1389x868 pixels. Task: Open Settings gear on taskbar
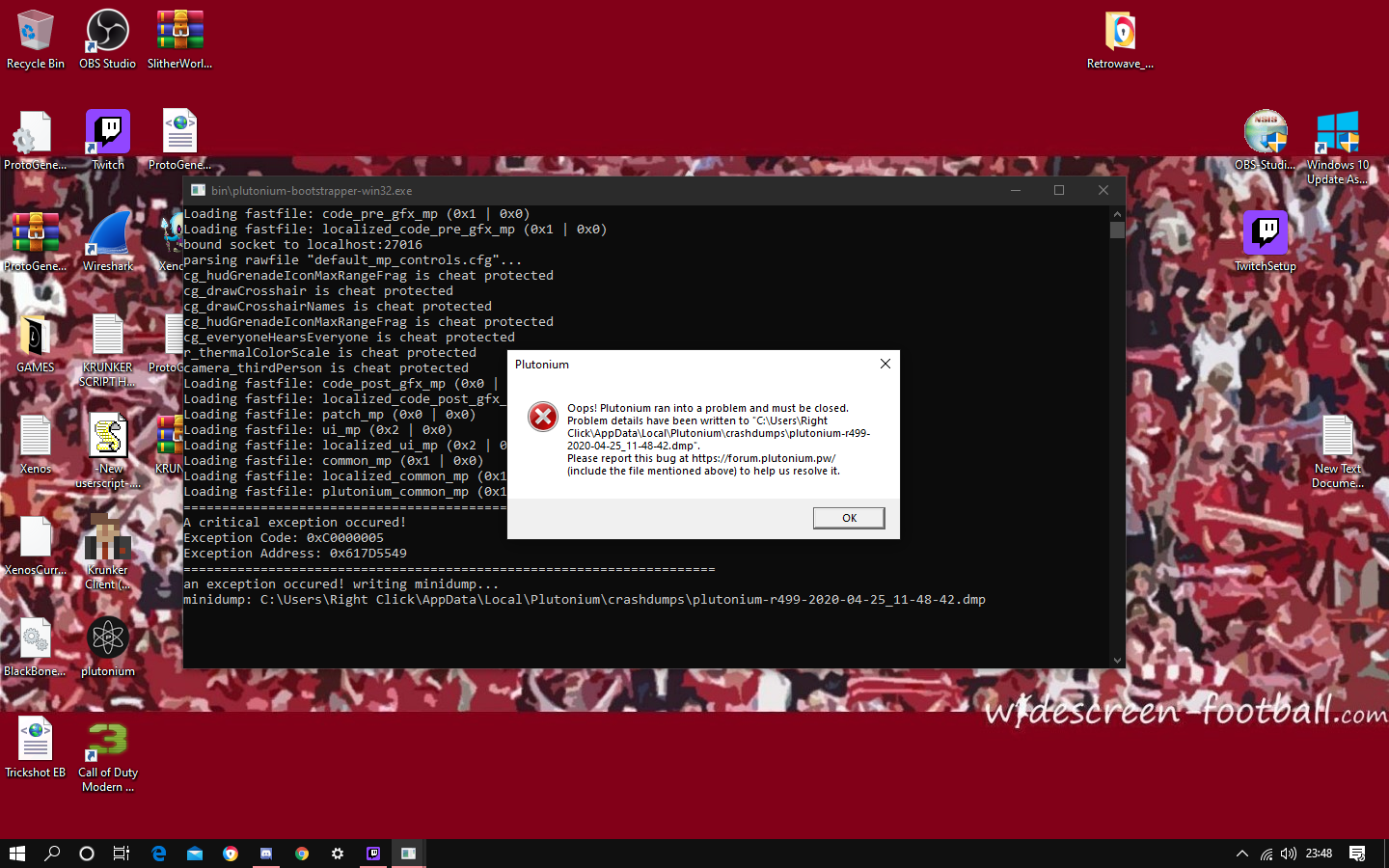point(338,854)
